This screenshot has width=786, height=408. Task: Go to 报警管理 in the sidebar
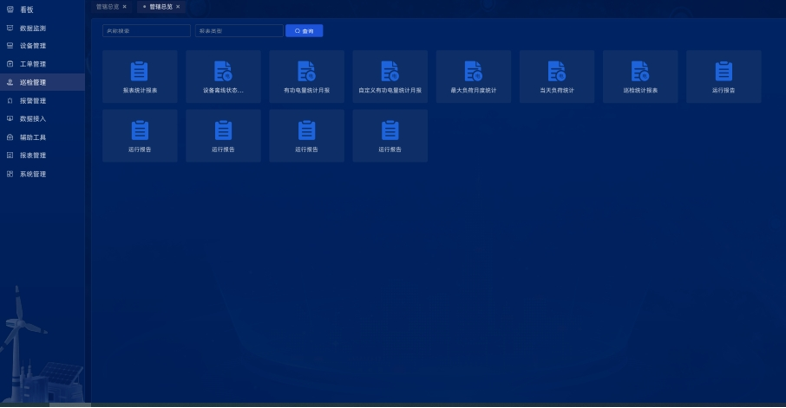pos(33,101)
